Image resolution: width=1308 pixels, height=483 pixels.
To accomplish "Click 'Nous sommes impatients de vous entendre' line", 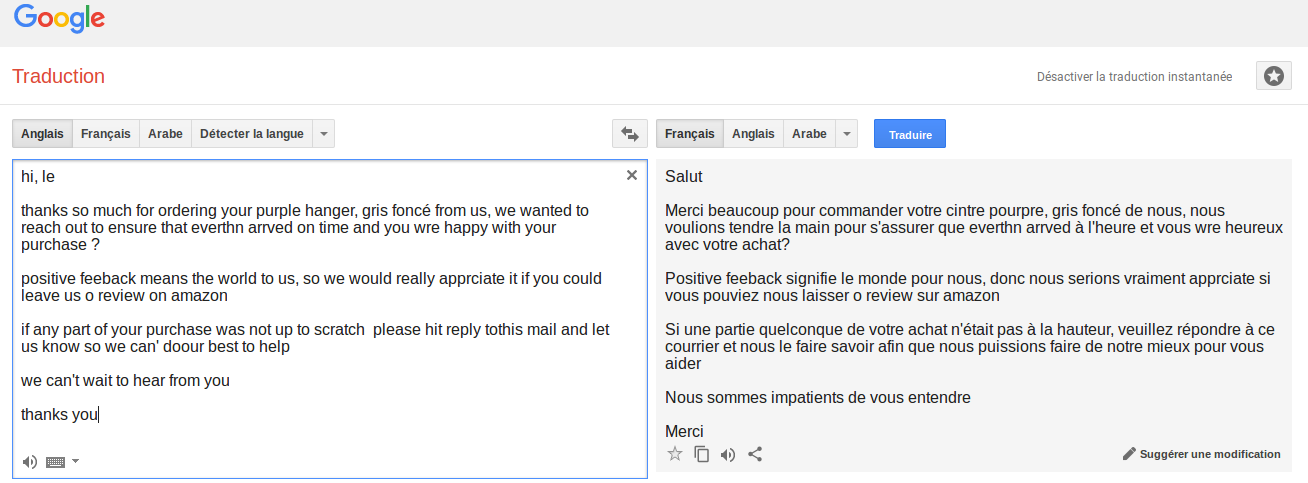I will [x=818, y=397].
